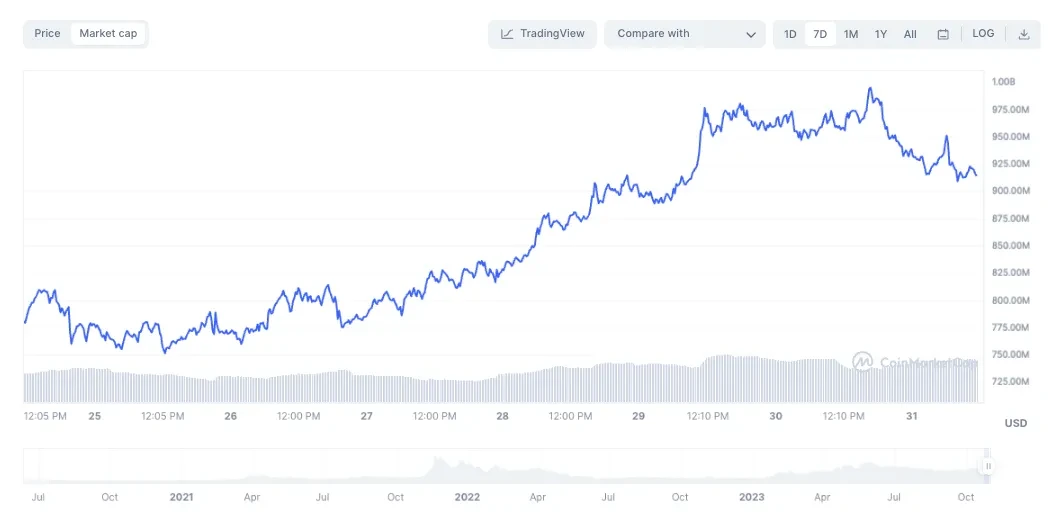This screenshot has width=1054, height=525.
Task: Click the volume bars below the chart
Action: pyautogui.click(x=500, y=386)
